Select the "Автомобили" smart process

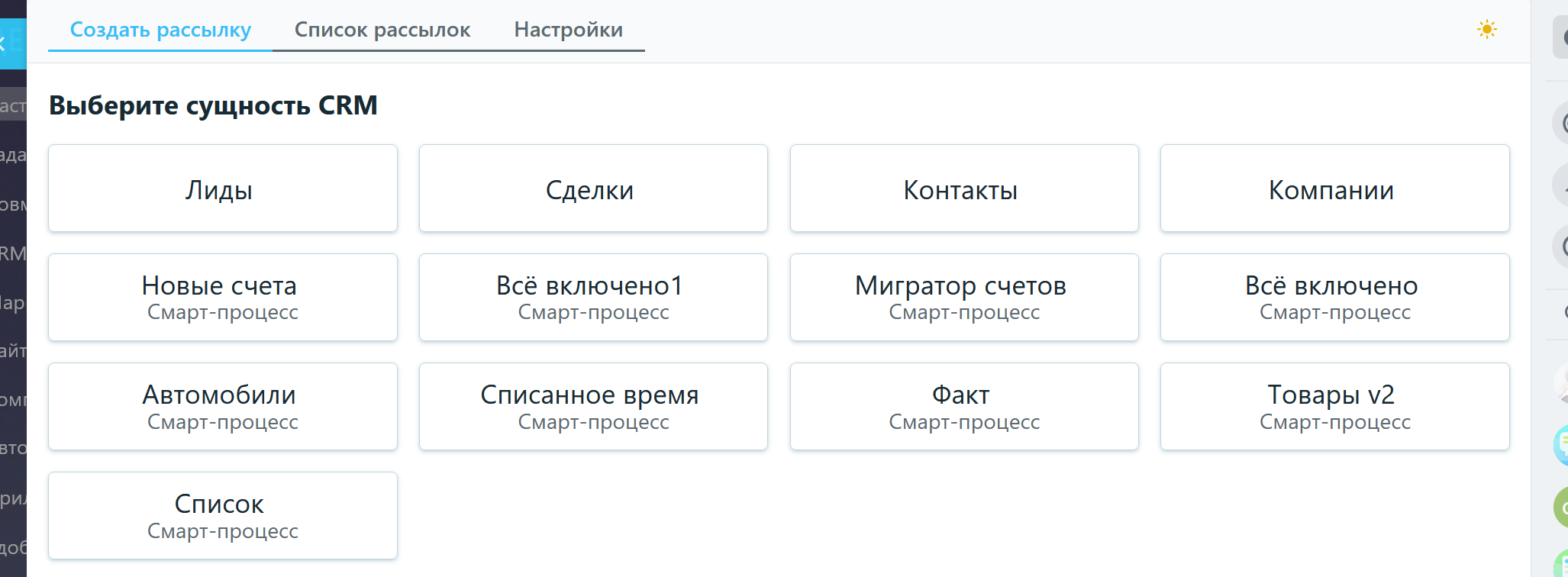(x=222, y=407)
